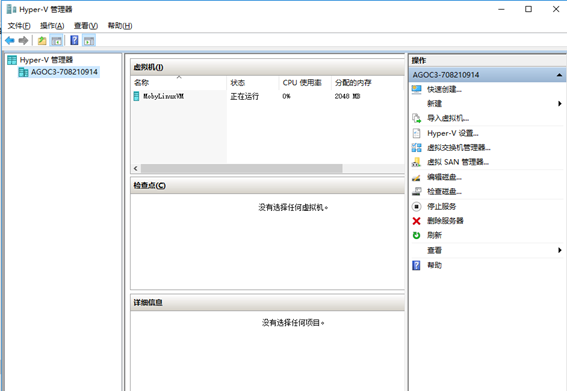The height and width of the screenshot is (391, 567).
Task: Click the blue Help toolbar icon
Action: pos(74,40)
